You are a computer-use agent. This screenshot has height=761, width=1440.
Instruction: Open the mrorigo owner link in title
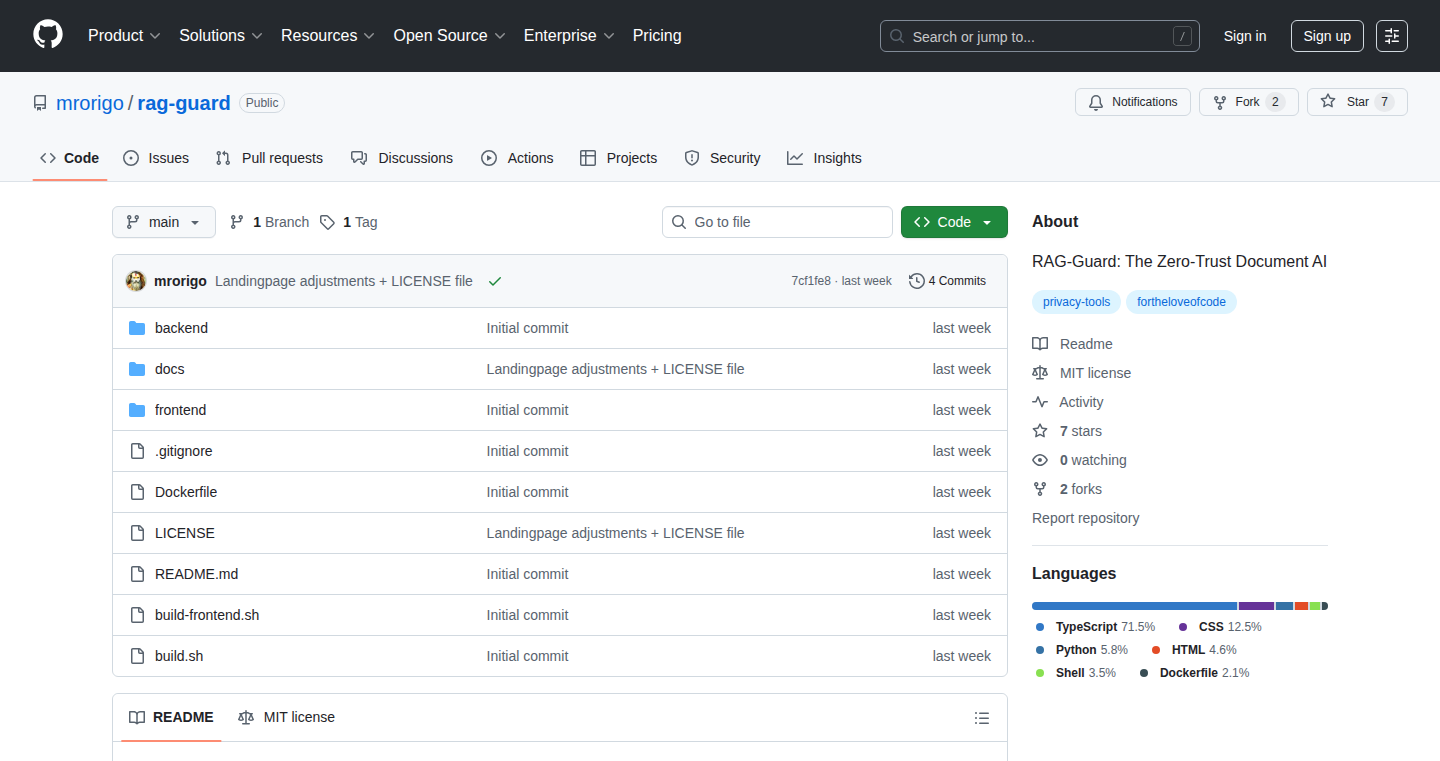90,103
